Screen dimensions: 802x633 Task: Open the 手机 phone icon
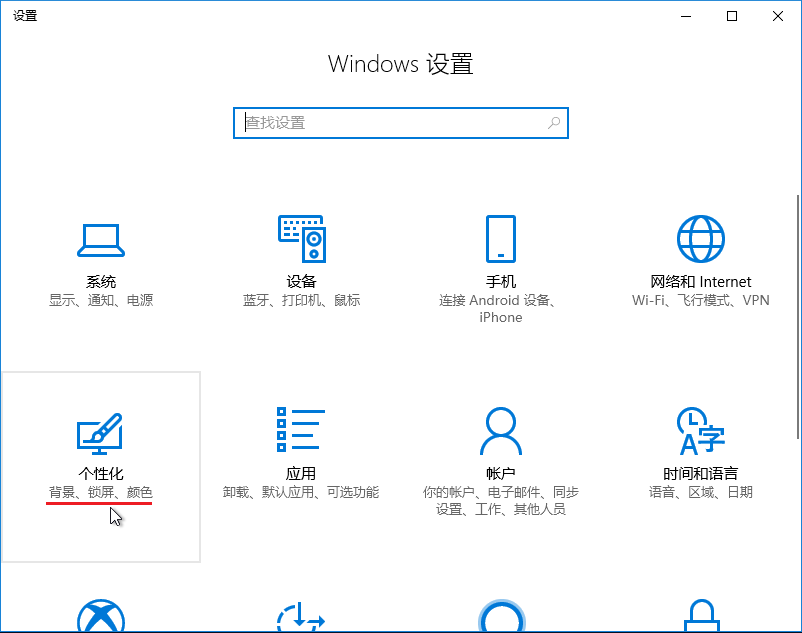tap(501, 239)
